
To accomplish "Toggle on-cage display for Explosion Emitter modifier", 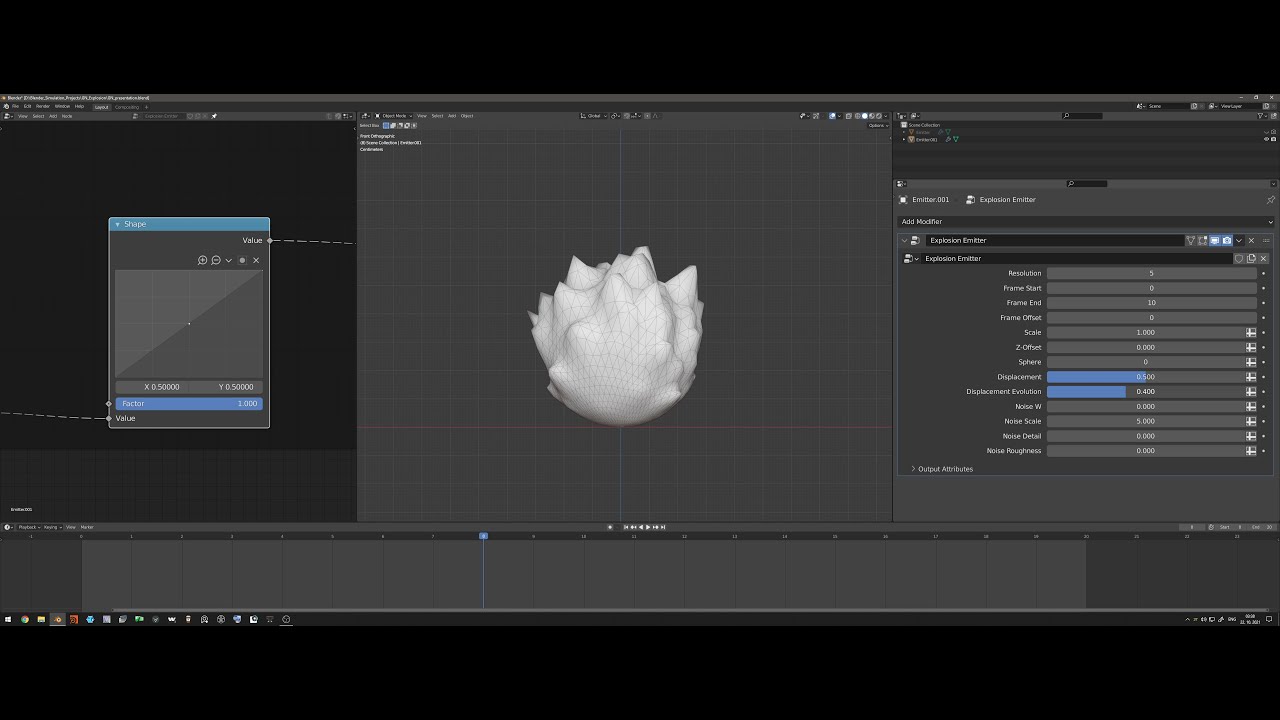I will (1190, 240).
